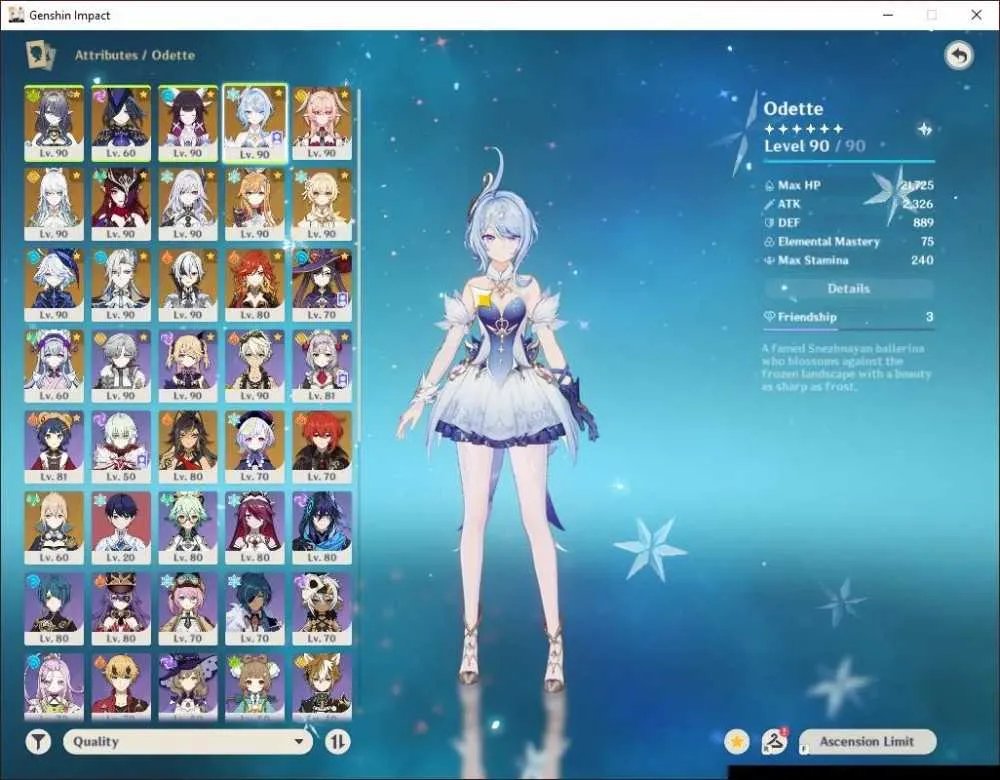Select the orange-haired Lv. 80 character portrait
The width and height of the screenshot is (1000, 780).
[x=255, y=285]
